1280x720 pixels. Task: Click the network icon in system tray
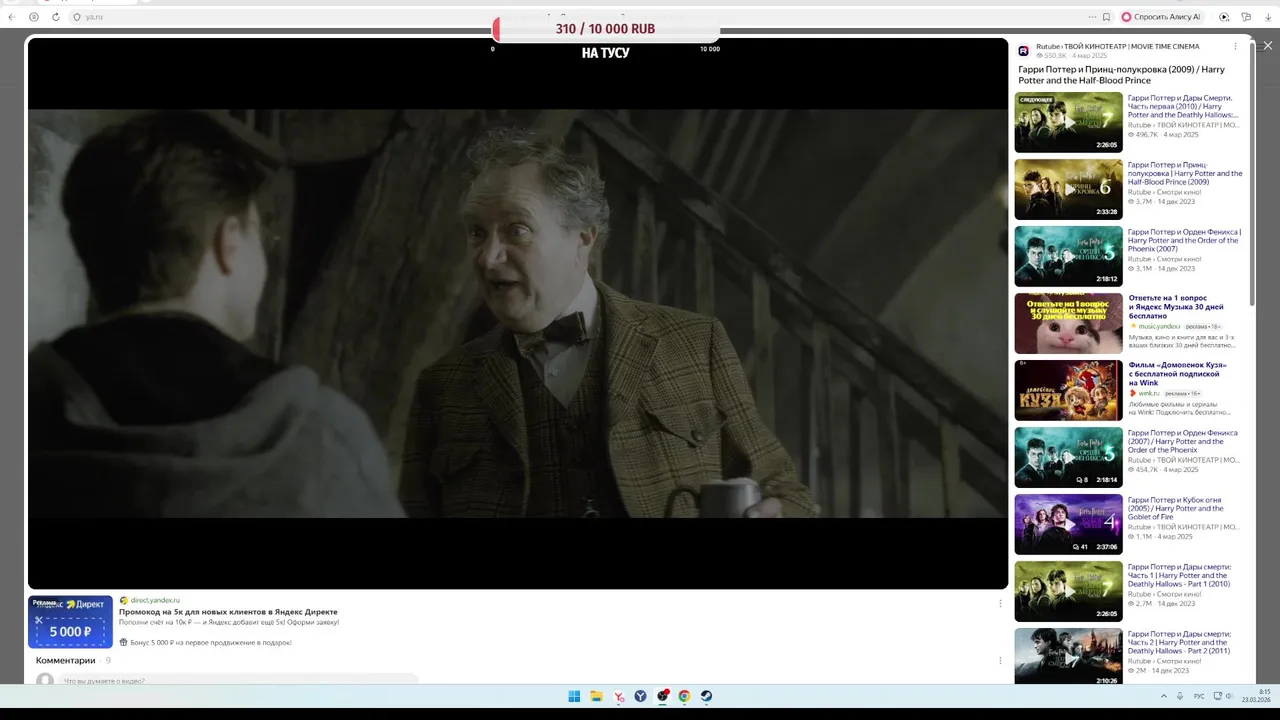(1216, 696)
